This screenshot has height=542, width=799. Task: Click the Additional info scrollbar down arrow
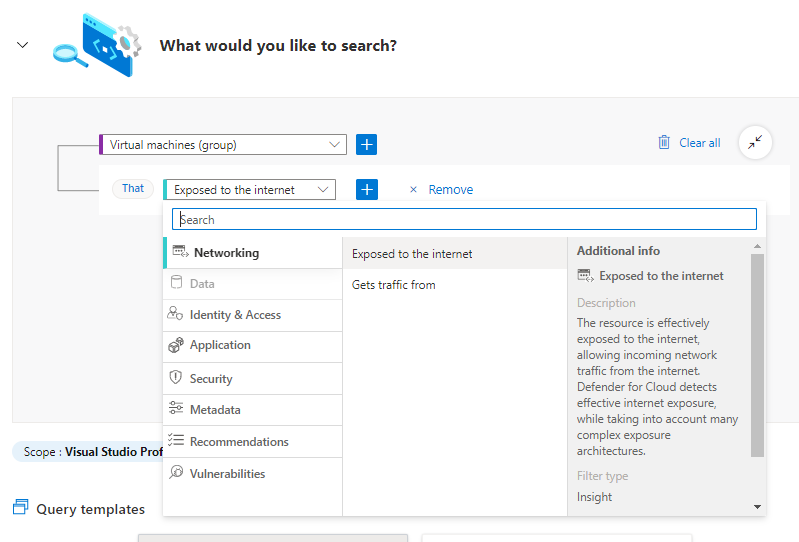click(x=757, y=508)
